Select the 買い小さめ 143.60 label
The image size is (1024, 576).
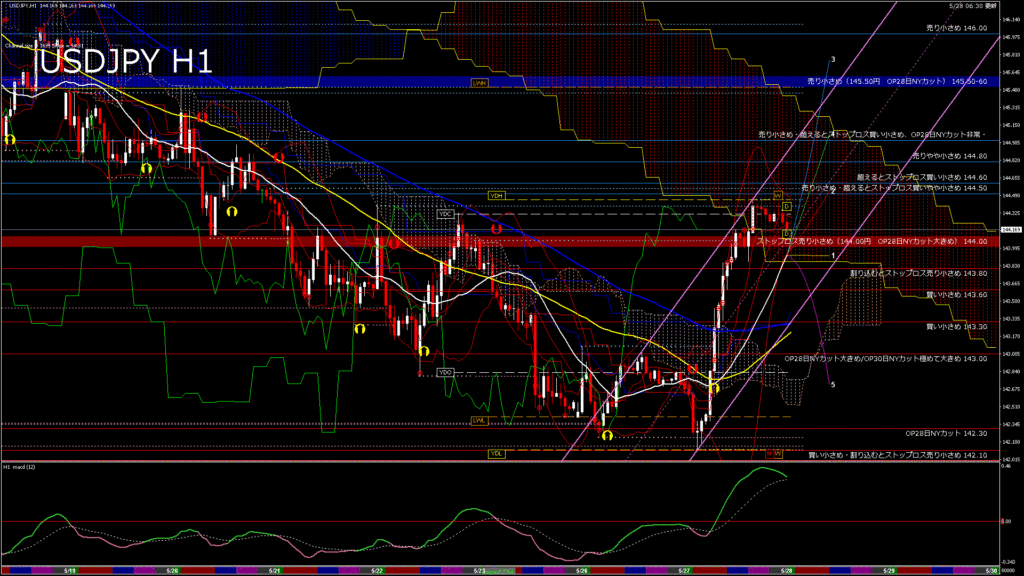957,295
